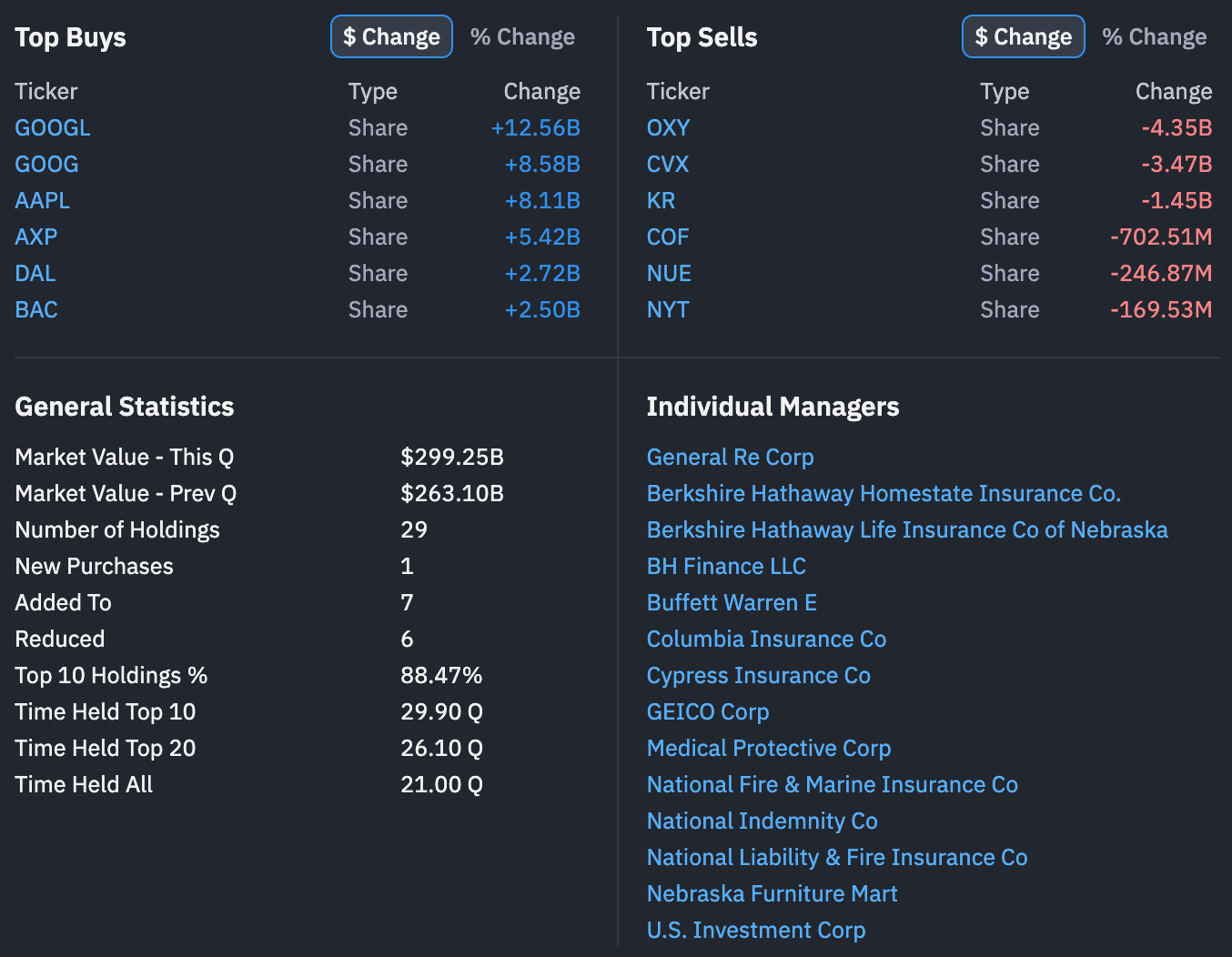1232x957 pixels.
Task: View the NYT ticker page
Action: coord(668,309)
